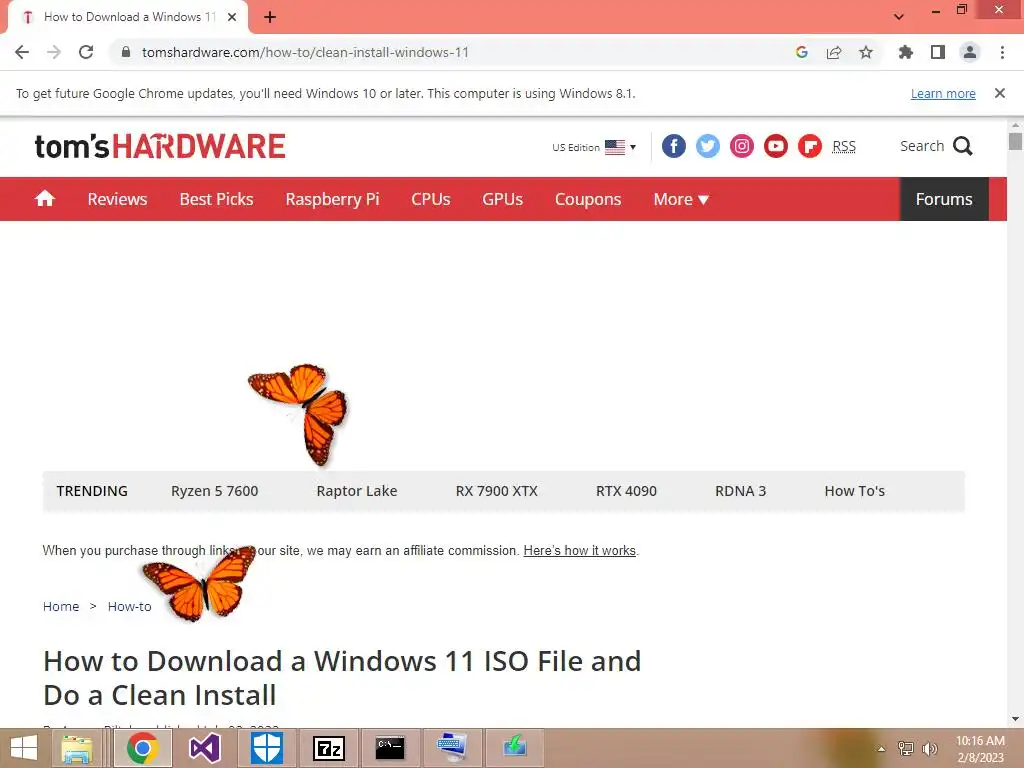
Task: Click the How-to breadcrumb link
Action: [129, 607]
